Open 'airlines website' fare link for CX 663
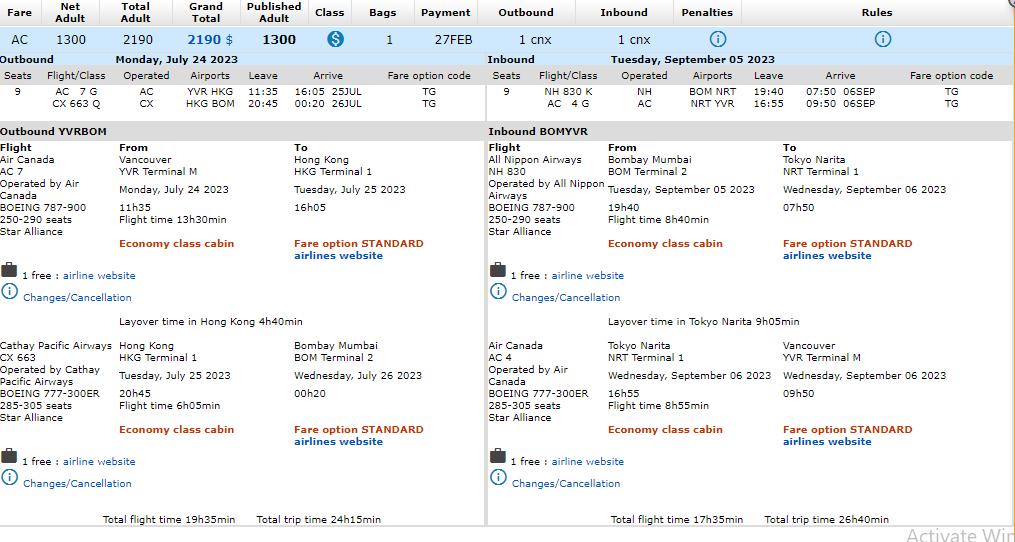1015x542 pixels. tap(338, 442)
